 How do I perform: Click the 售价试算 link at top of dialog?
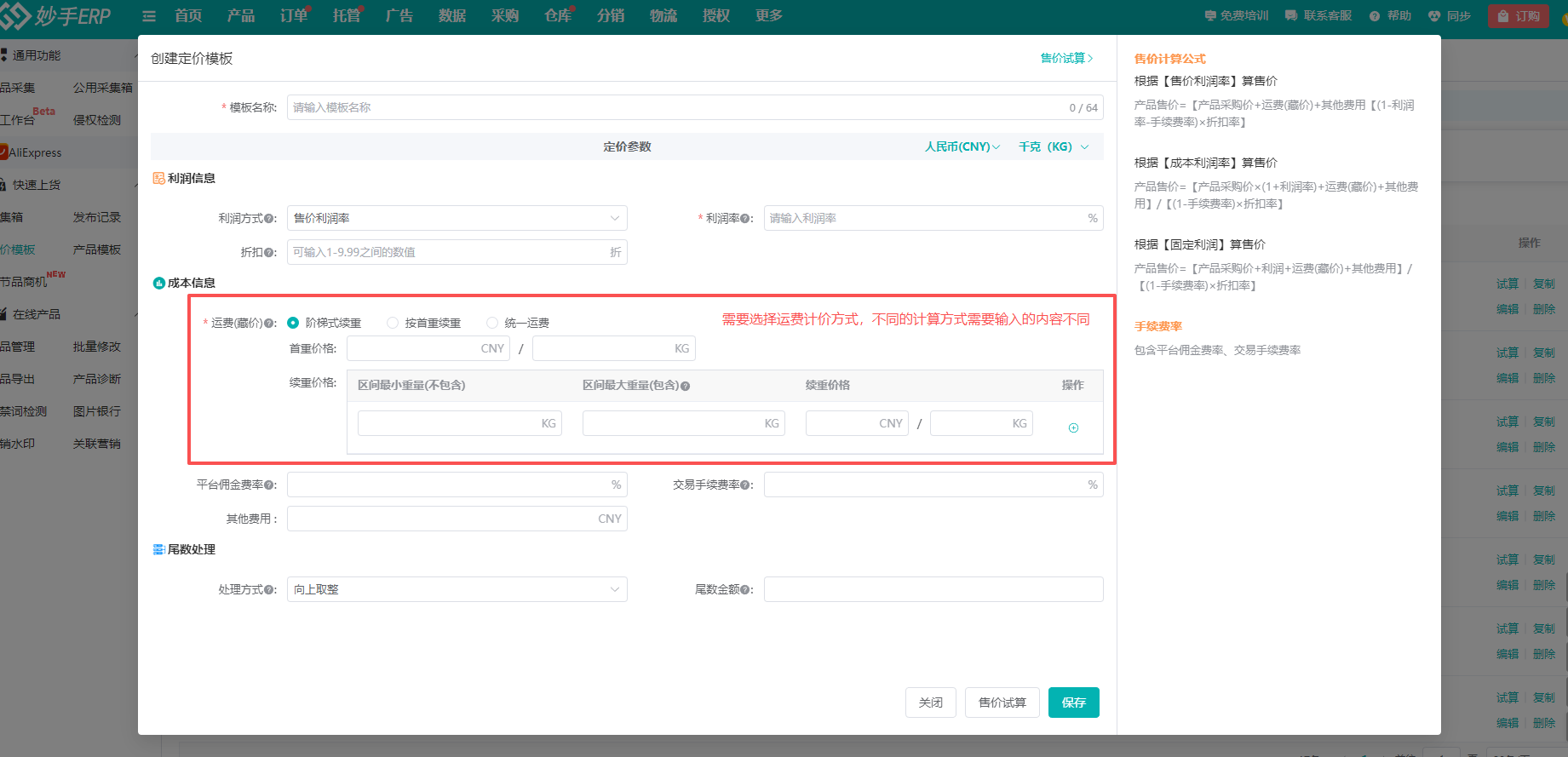point(1066,58)
